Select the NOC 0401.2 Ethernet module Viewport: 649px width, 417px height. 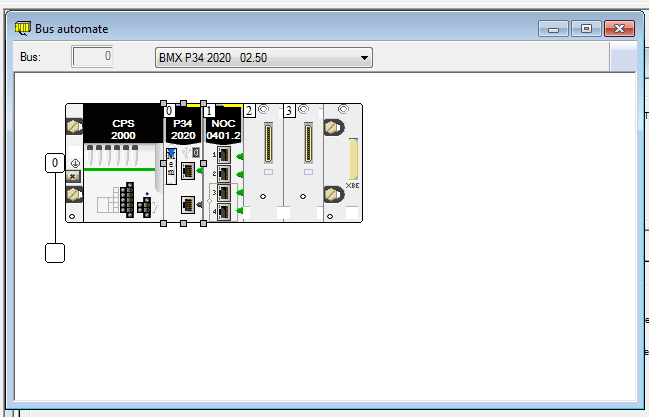(x=223, y=127)
